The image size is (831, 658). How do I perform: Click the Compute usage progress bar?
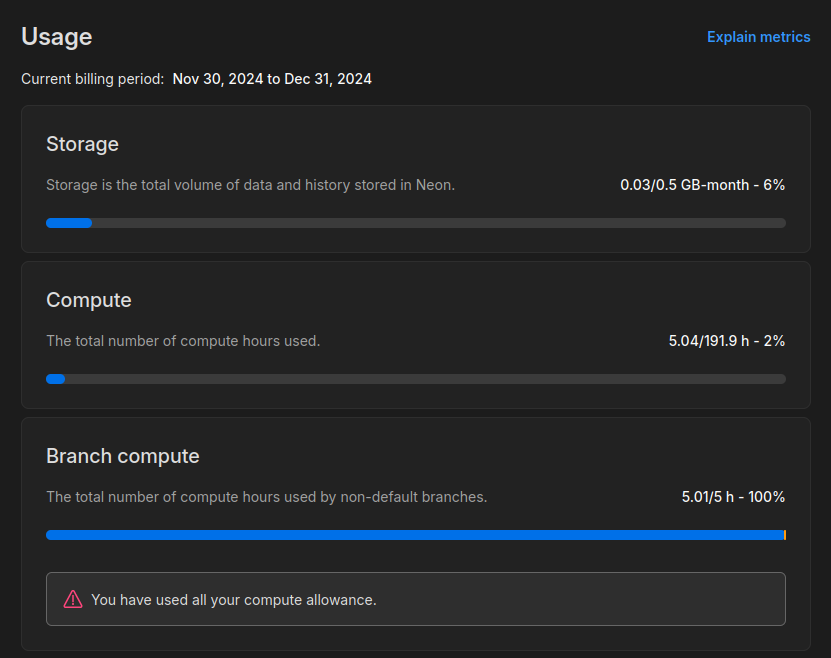point(415,379)
